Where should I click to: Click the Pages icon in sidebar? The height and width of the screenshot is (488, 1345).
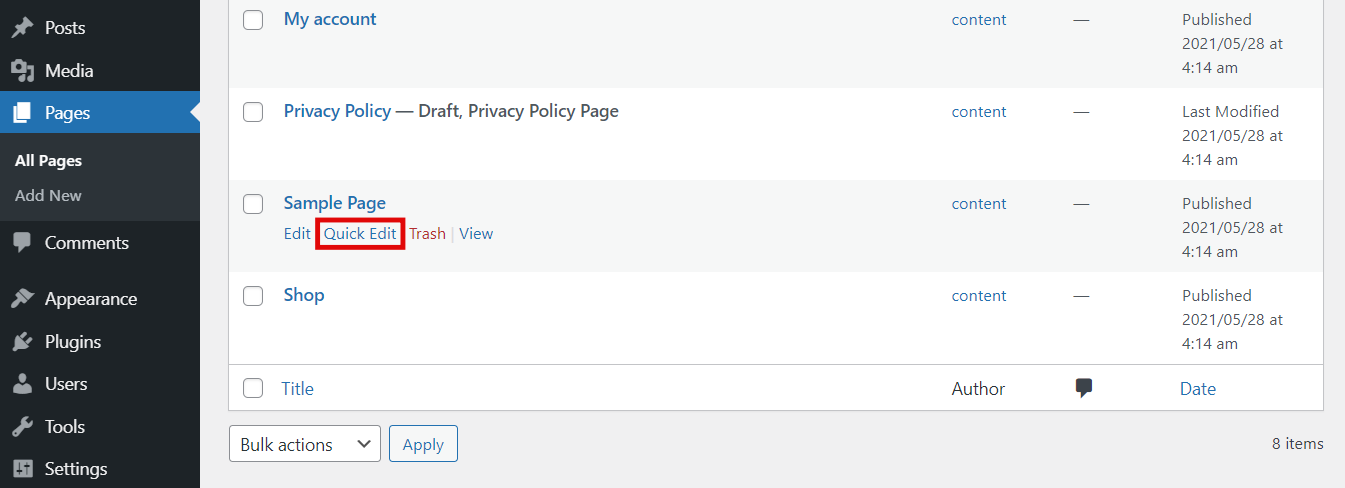coord(22,113)
